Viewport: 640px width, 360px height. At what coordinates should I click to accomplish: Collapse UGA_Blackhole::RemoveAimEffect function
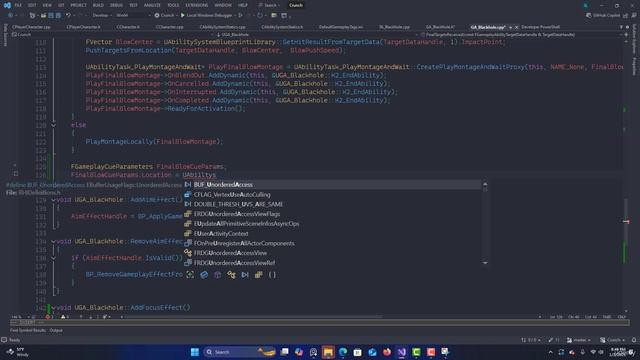(53, 242)
